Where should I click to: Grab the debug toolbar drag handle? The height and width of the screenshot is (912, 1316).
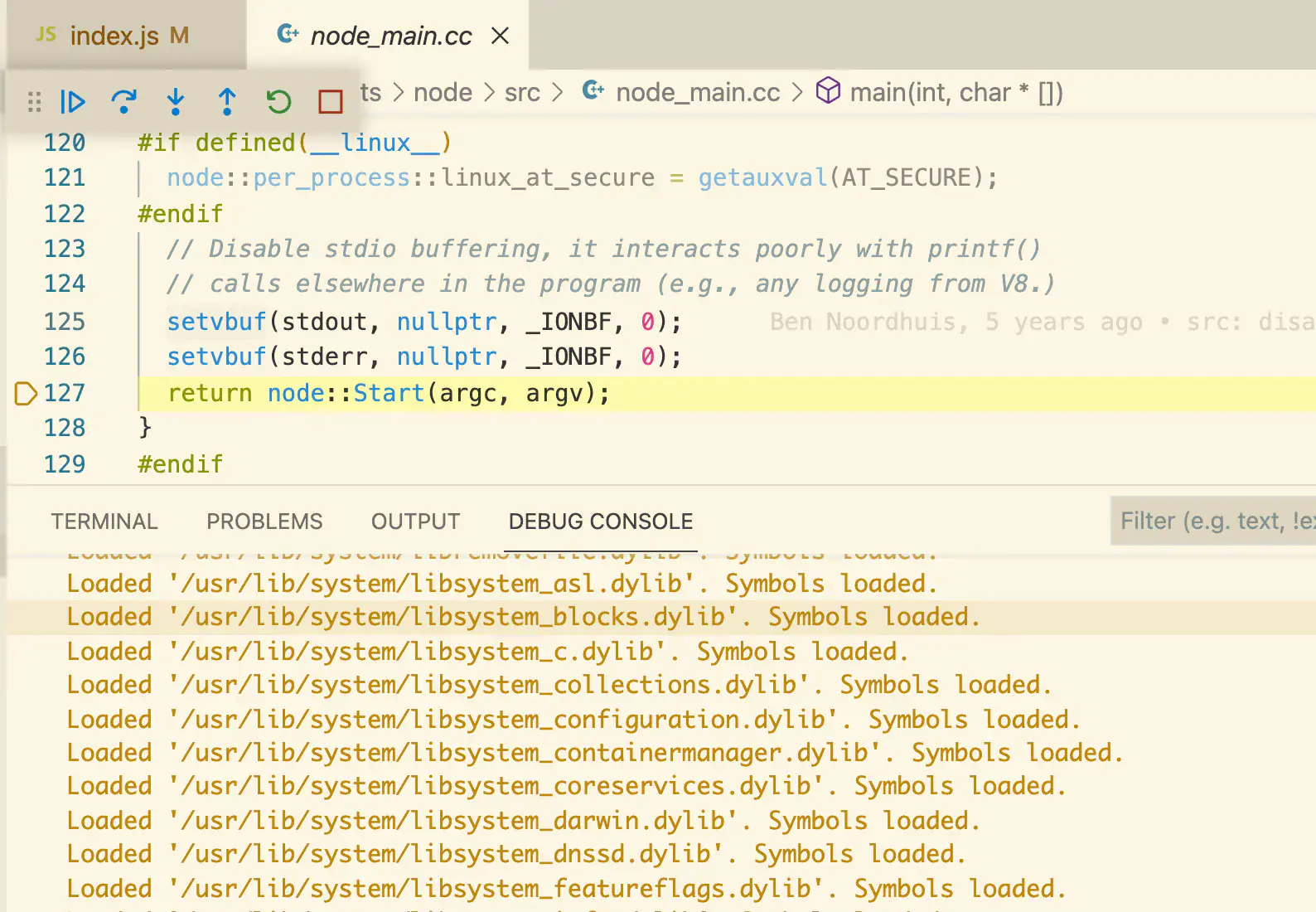34,102
